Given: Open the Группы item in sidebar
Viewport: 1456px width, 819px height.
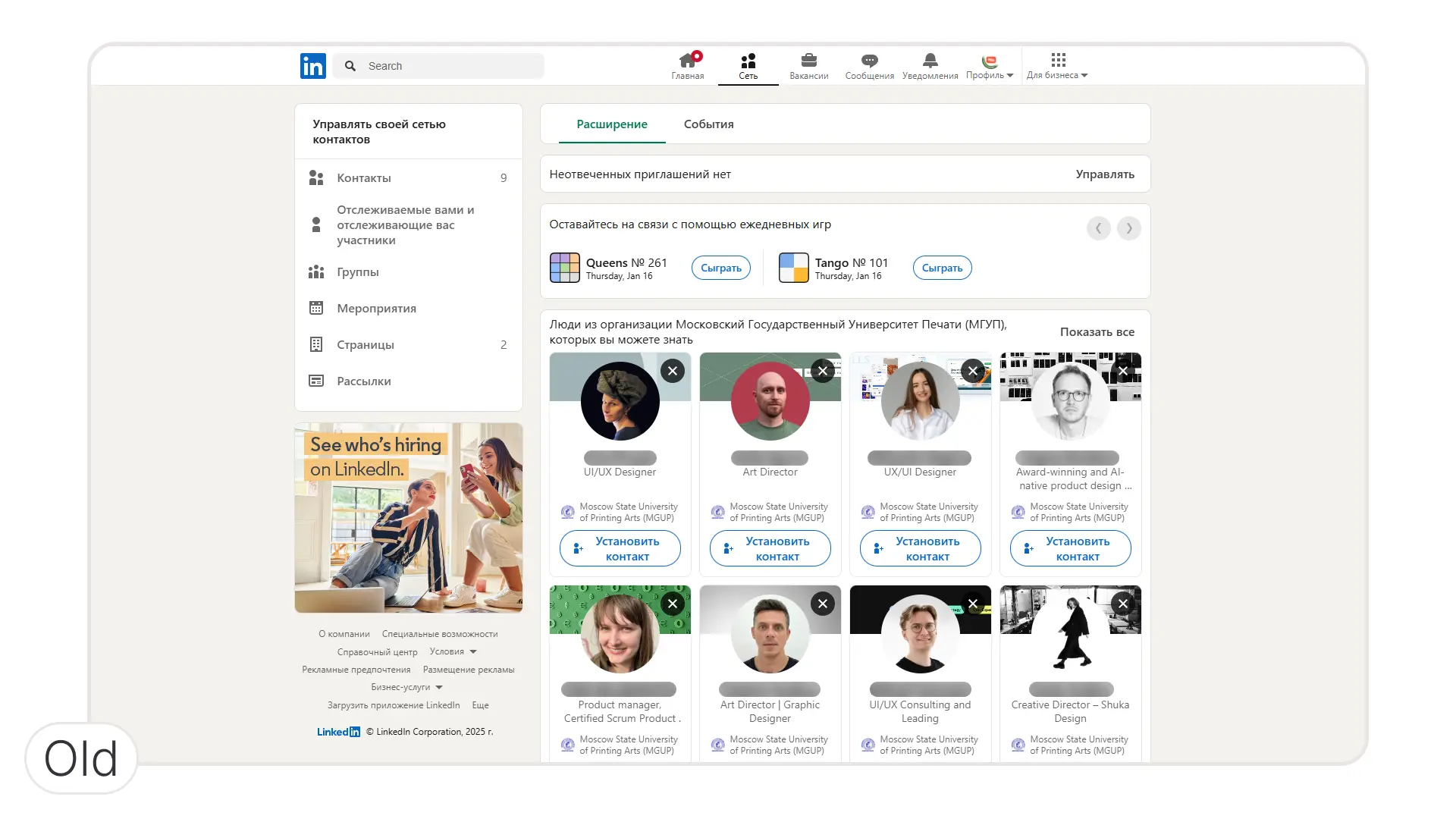Looking at the screenshot, I should [357, 272].
